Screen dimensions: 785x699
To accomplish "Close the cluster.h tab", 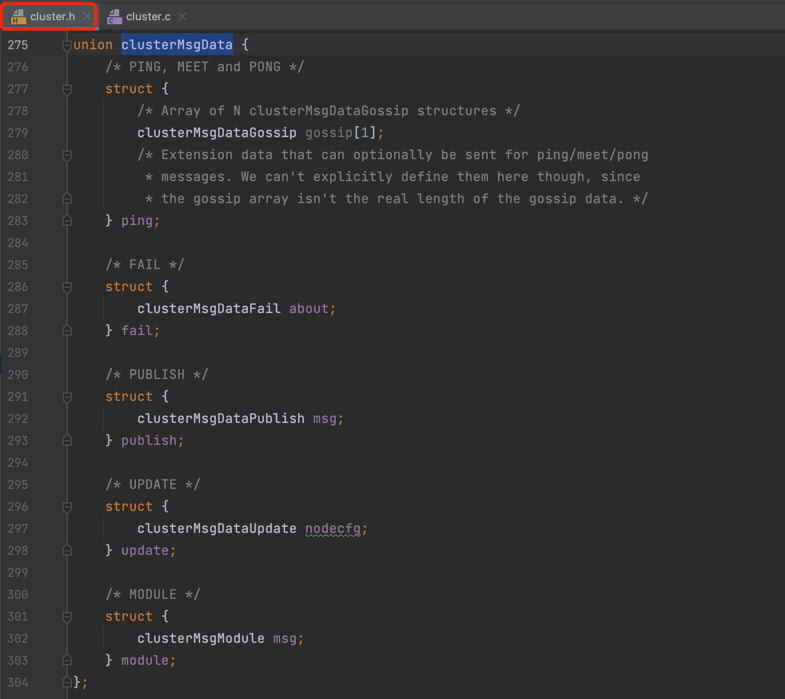I will point(87,17).
